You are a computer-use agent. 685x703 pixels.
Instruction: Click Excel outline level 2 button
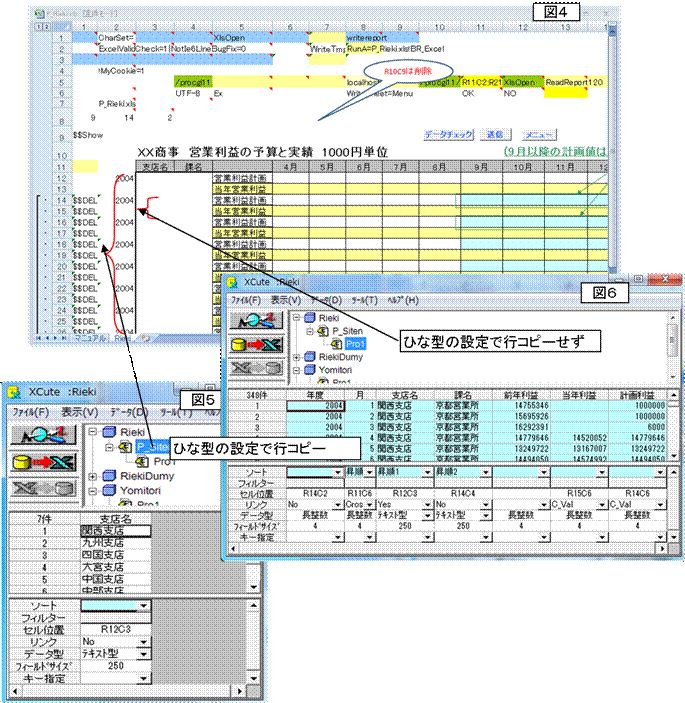[x=46, y=26]
